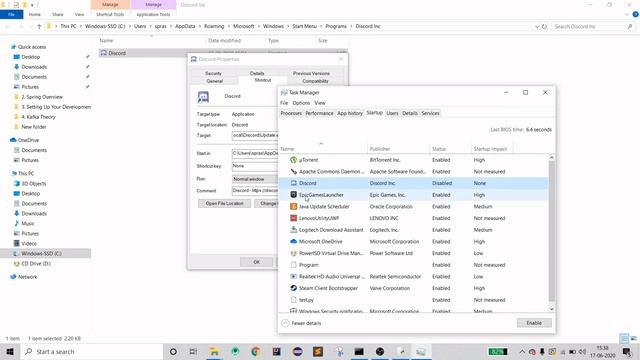Open File Explorer from the taskbar
Screen dimensions: 640x360
(x=214, y=351)
